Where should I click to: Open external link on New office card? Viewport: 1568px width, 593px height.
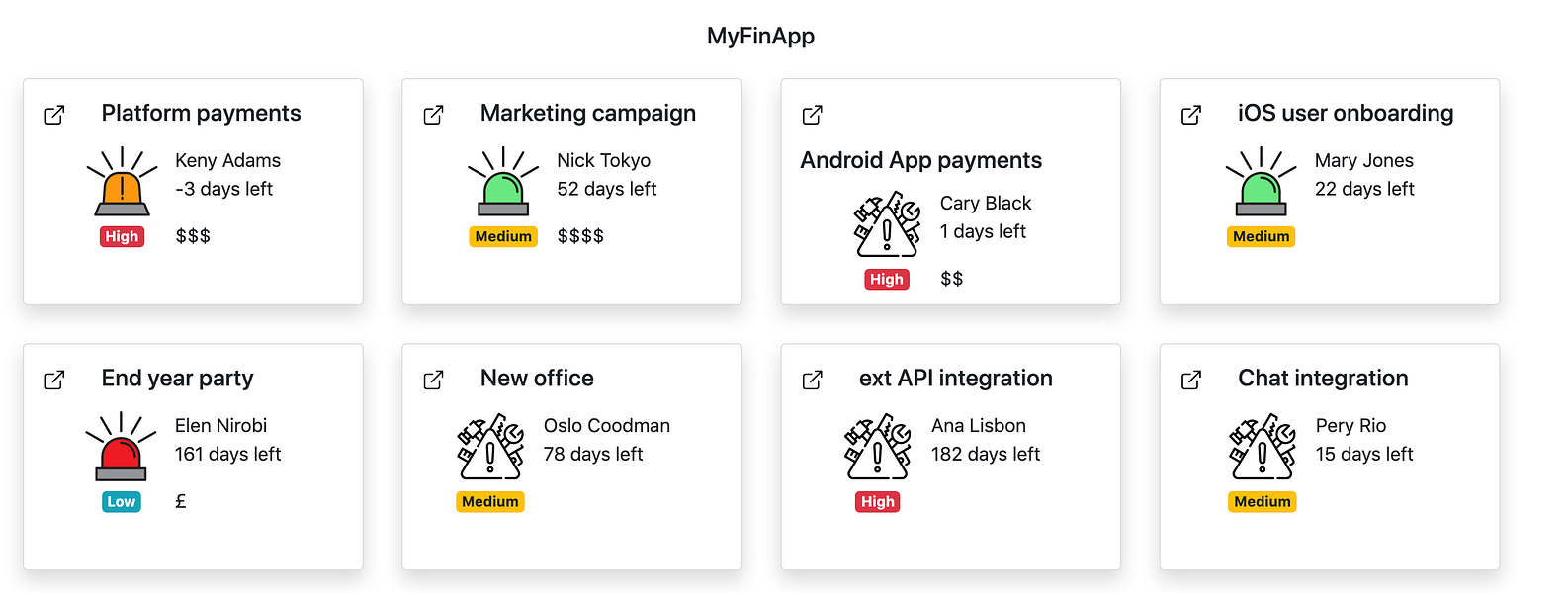434,380
